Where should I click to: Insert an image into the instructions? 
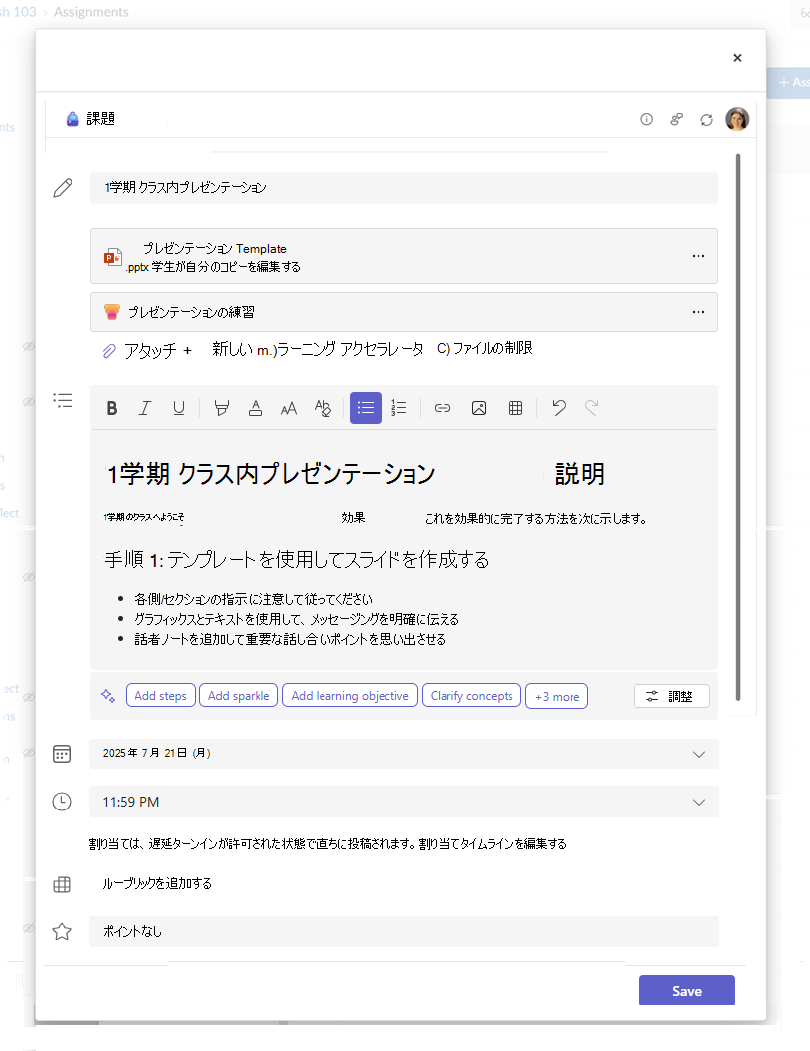click(479, 408)
